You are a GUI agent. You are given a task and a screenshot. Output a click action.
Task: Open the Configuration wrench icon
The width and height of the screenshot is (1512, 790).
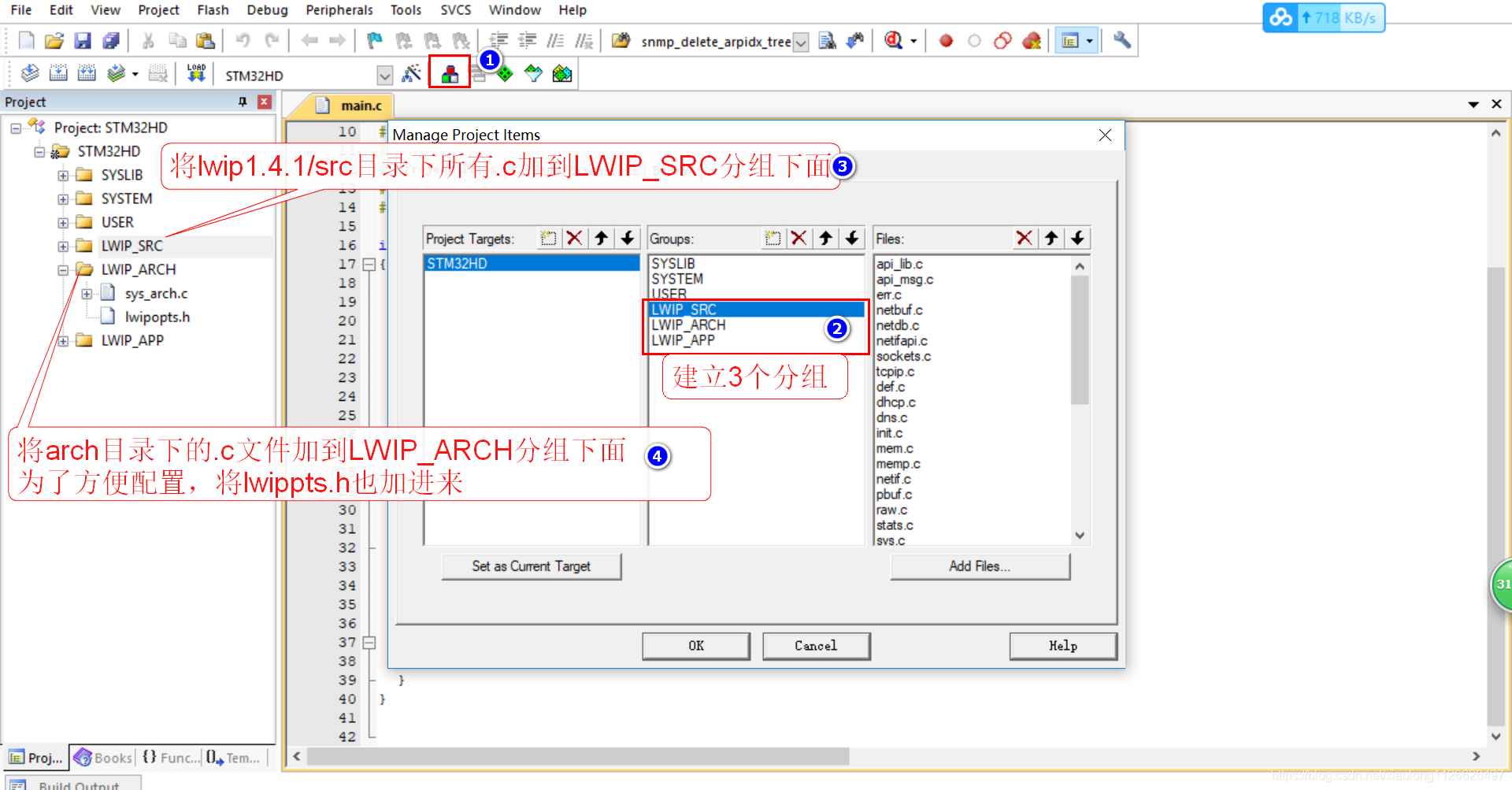click(x=1121, y=41)
